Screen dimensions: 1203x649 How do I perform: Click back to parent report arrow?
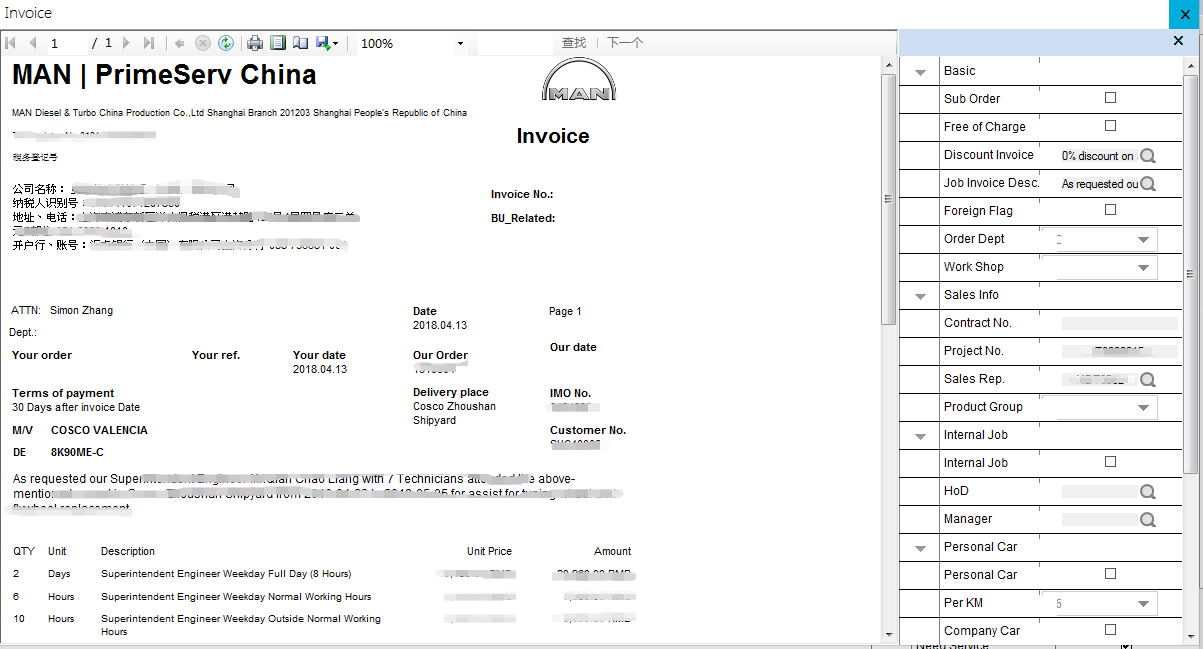click(x=180, y=43)
